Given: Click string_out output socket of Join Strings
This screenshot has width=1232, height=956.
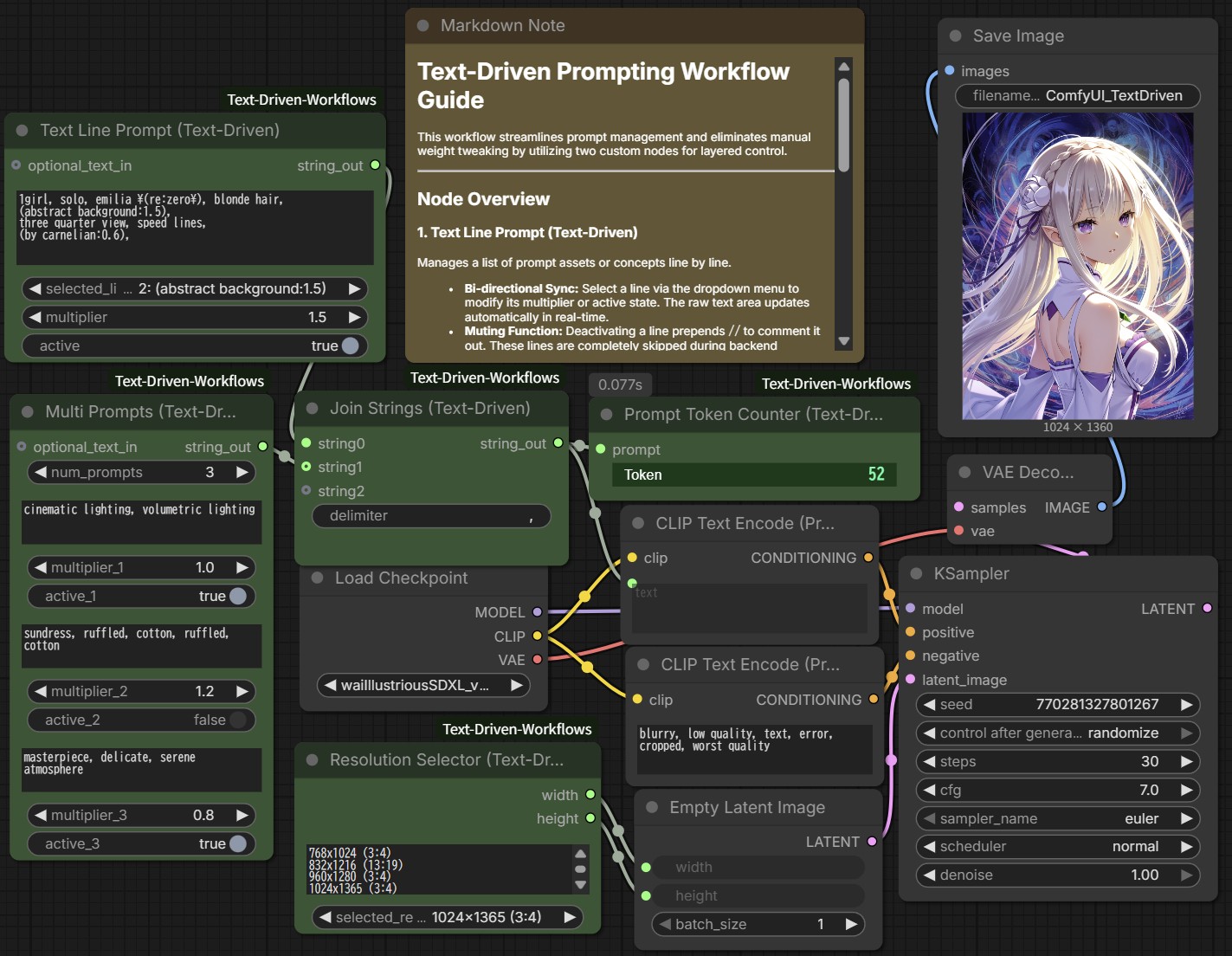Looking at the screenshot, I should point(558,443).
